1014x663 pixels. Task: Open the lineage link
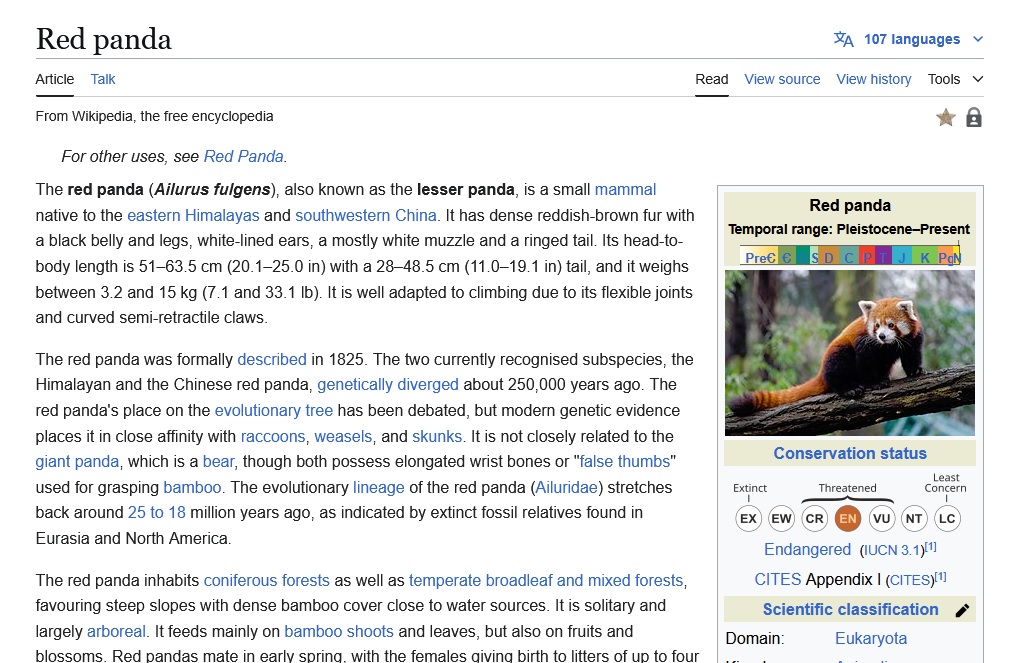tap(378, 488)
